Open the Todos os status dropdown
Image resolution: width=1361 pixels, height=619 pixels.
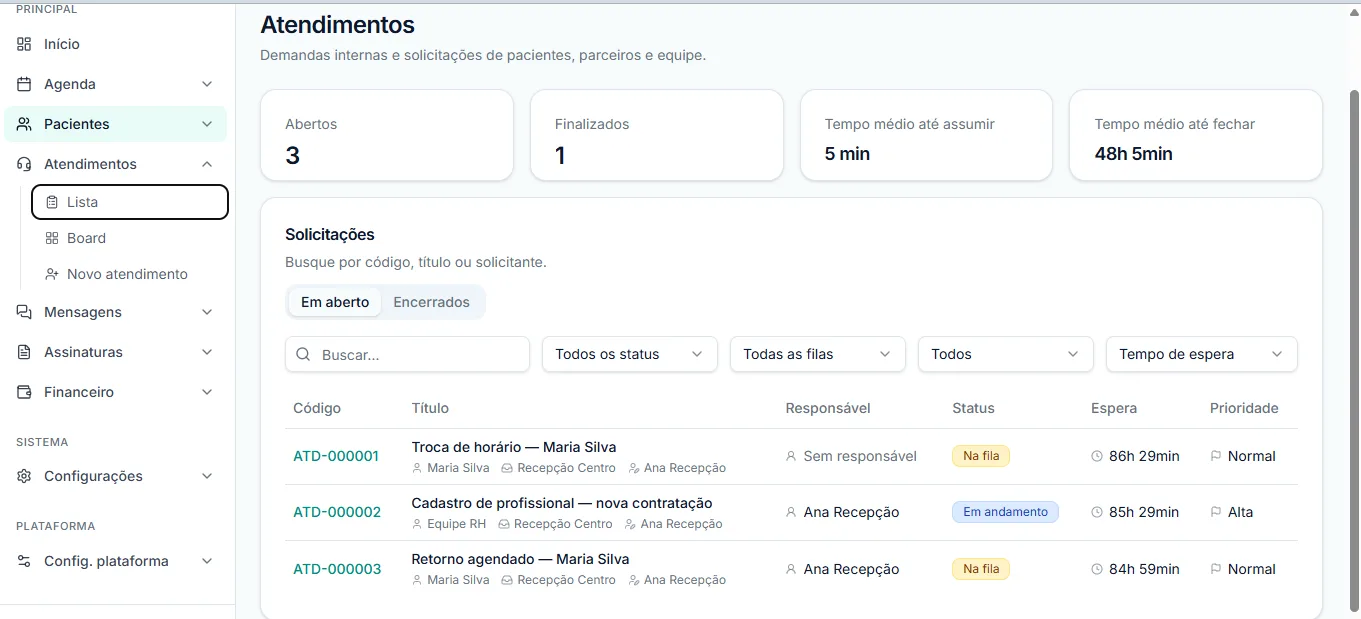coord(630,354)
